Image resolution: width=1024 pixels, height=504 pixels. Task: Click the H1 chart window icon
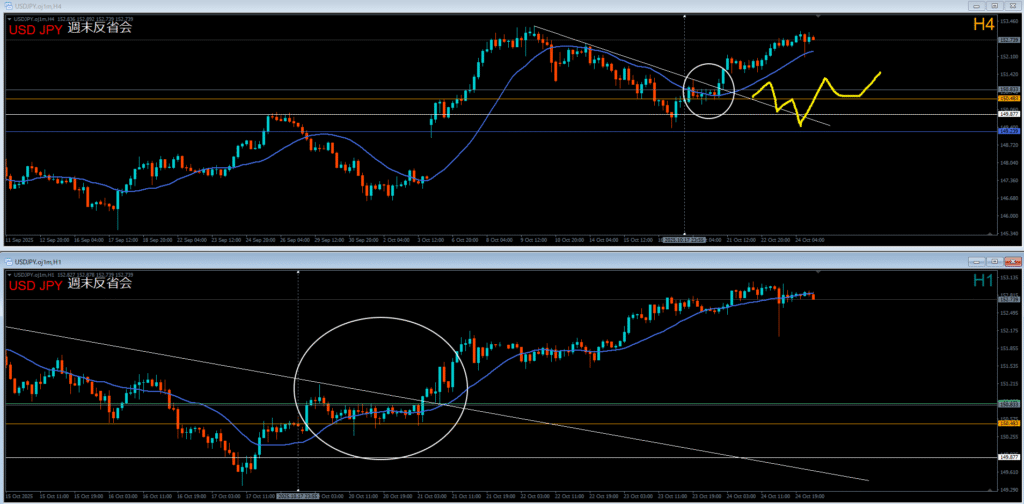click(7, 260)
